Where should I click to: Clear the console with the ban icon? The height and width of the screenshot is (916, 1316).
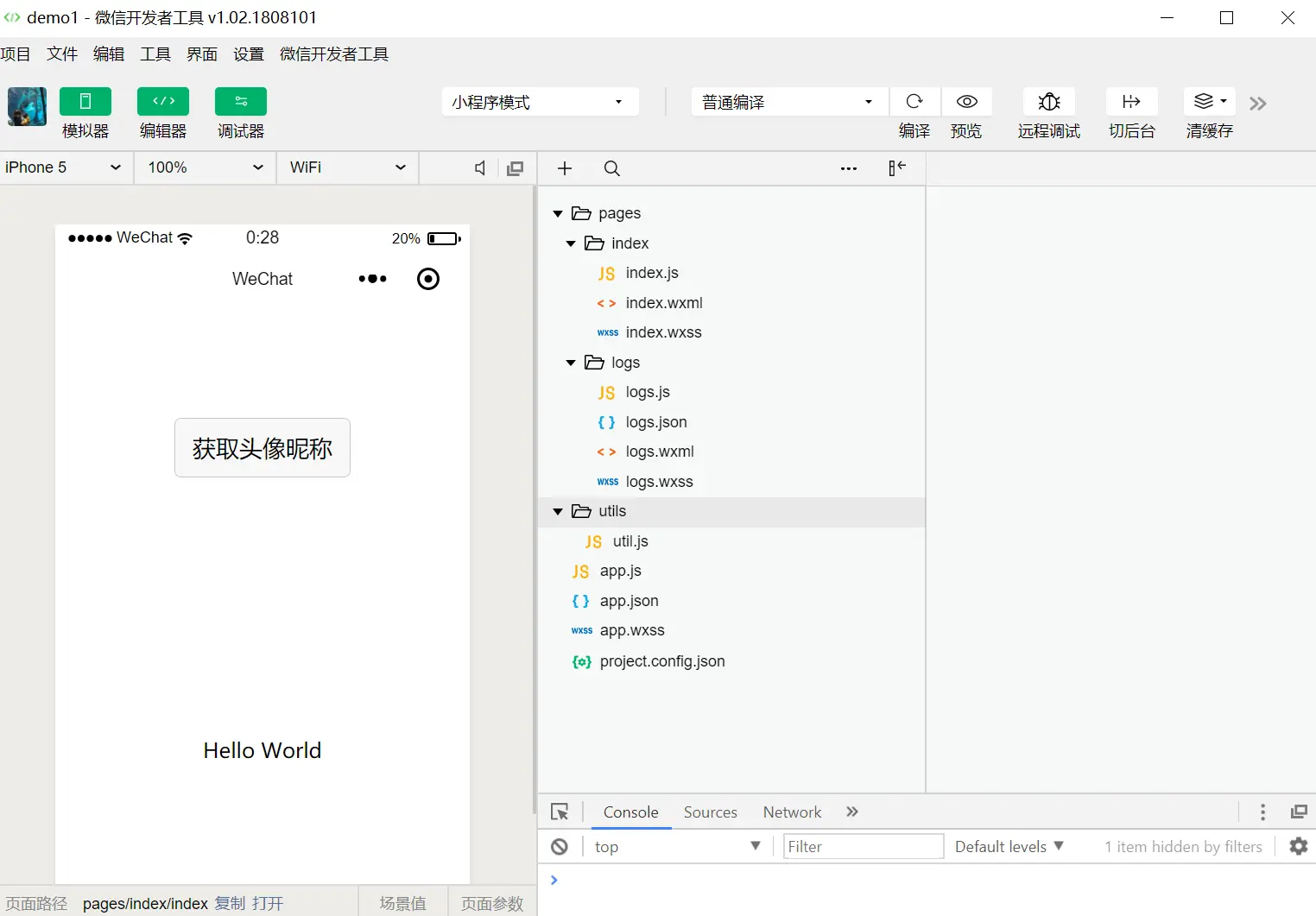tap(560, 847)
